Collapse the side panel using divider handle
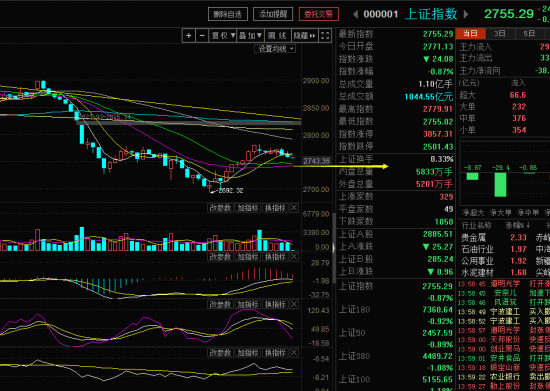The width and height of the screenshot is (550, 391). (334, 248)
